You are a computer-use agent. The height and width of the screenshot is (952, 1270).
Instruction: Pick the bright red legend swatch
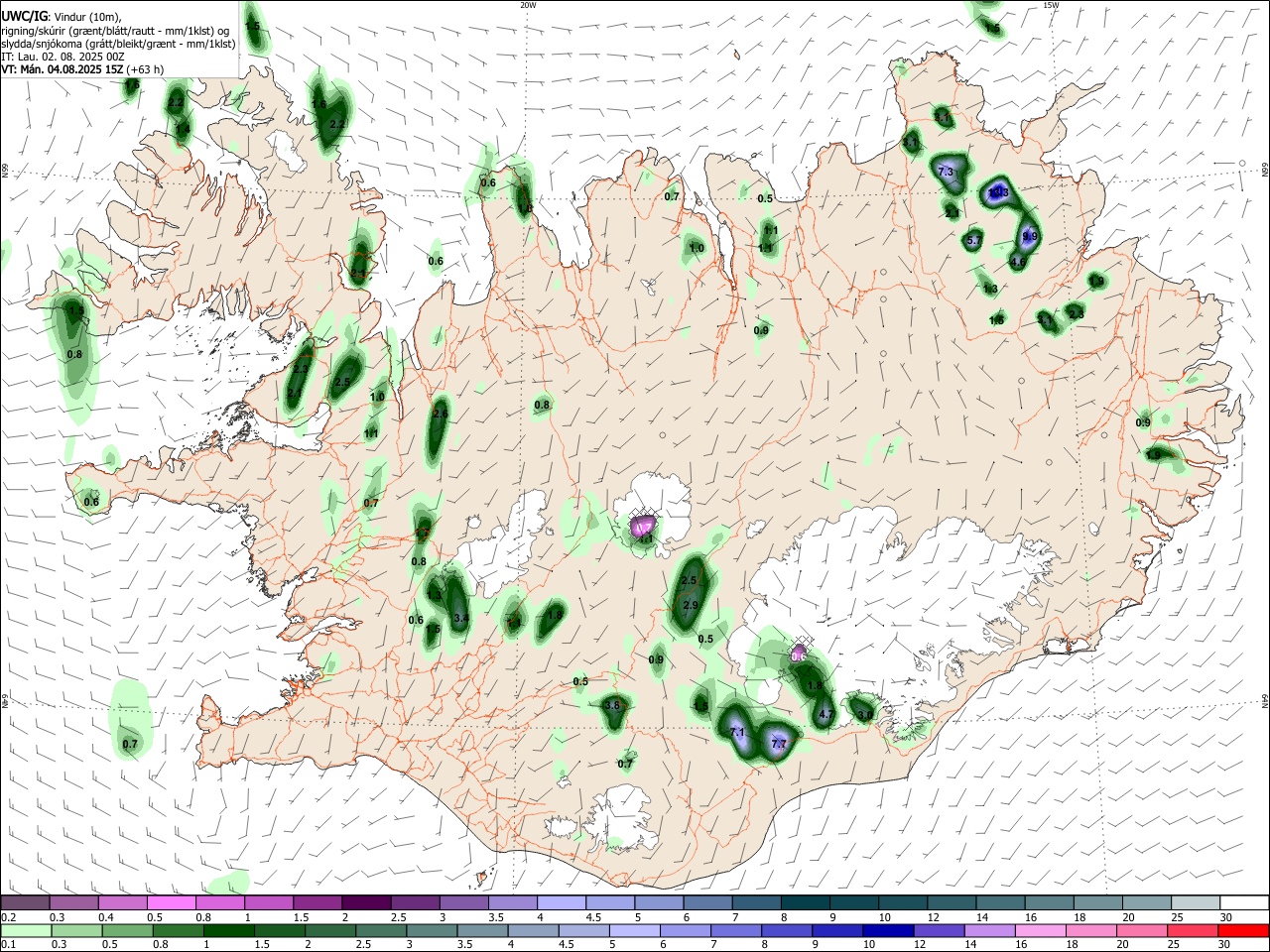(1245, 931)
